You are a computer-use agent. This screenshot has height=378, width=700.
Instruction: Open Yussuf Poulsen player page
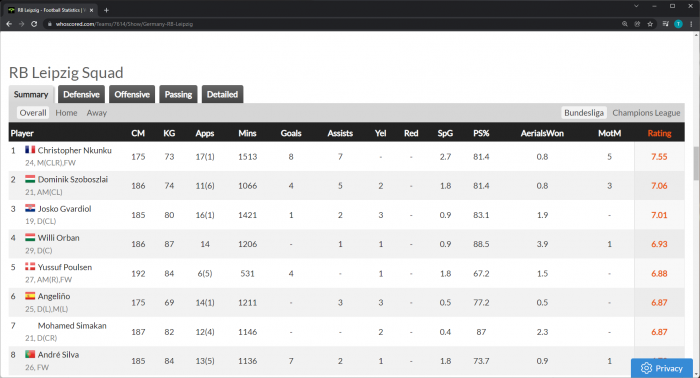(65, 267)
